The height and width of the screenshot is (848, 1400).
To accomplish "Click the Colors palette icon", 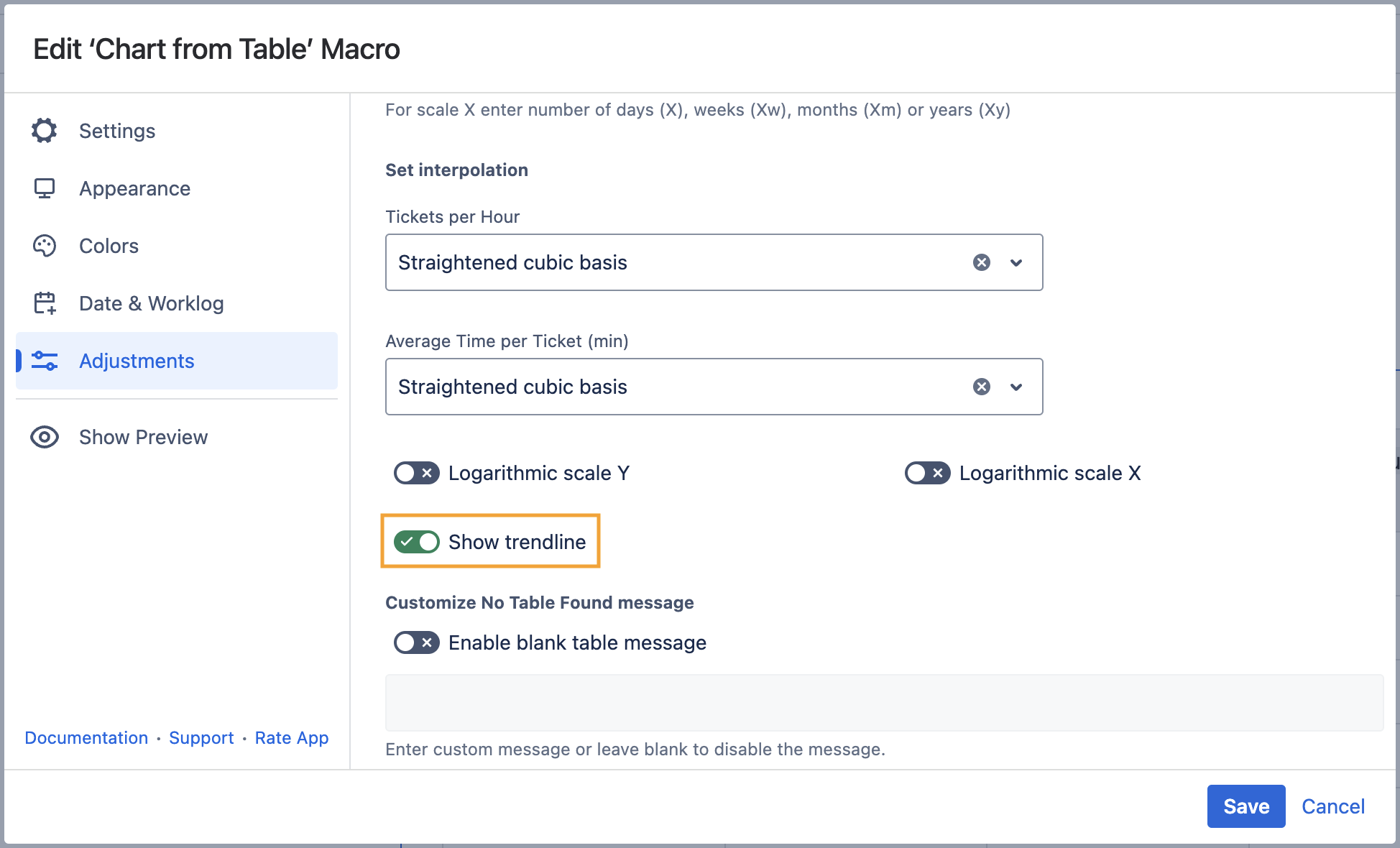I will (45, 246).
